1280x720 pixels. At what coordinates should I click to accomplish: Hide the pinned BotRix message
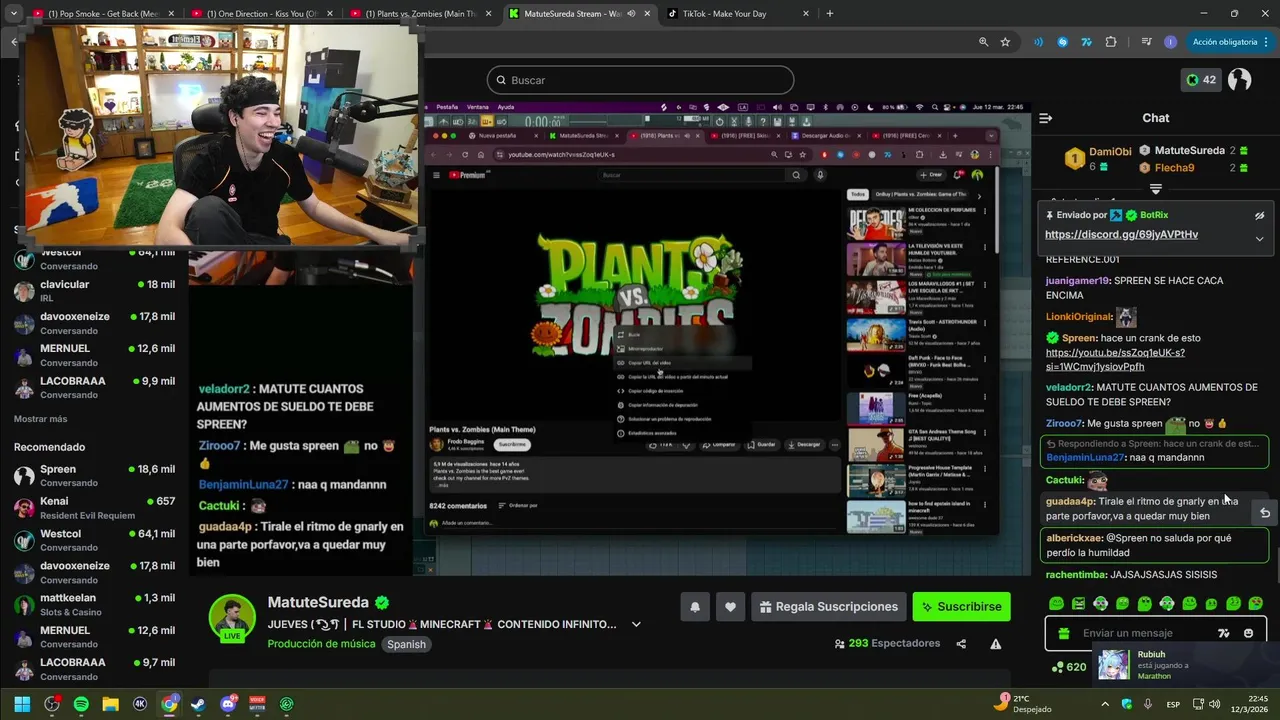(x=1260, y=215)
